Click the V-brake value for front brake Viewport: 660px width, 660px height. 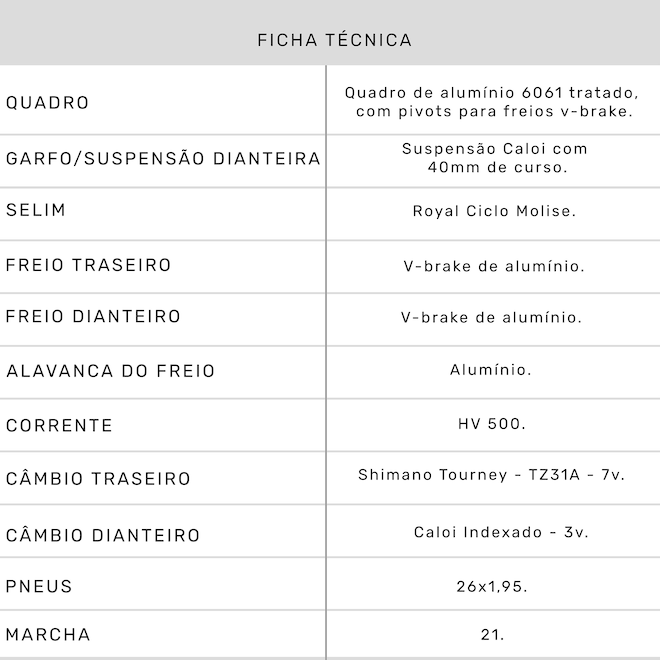coord(491,318)
